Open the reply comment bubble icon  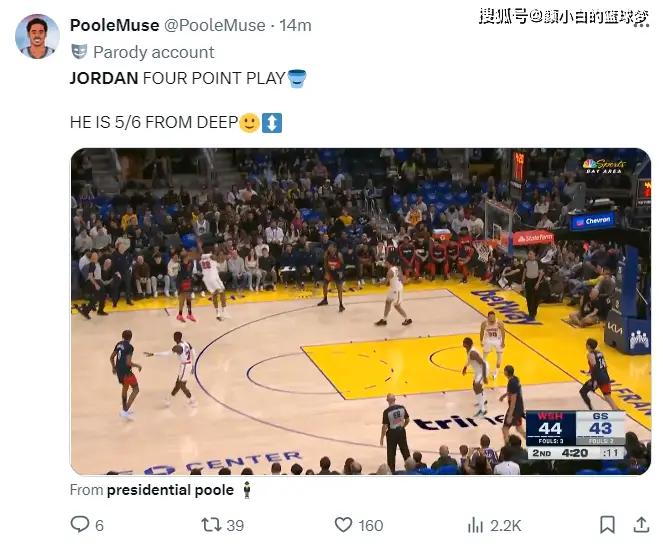[79, 524]
